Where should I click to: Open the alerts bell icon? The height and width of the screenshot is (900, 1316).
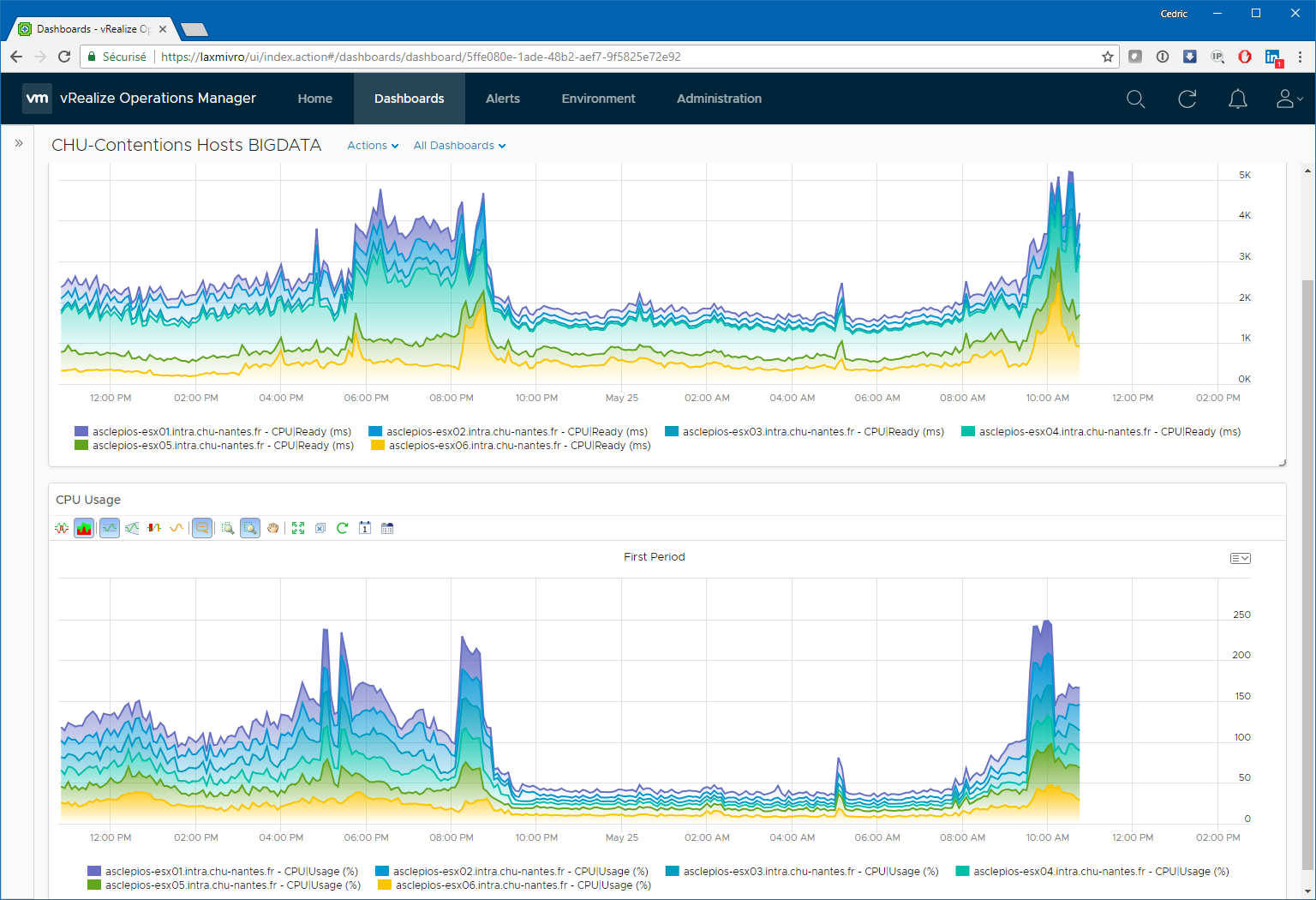(1237, 99)
